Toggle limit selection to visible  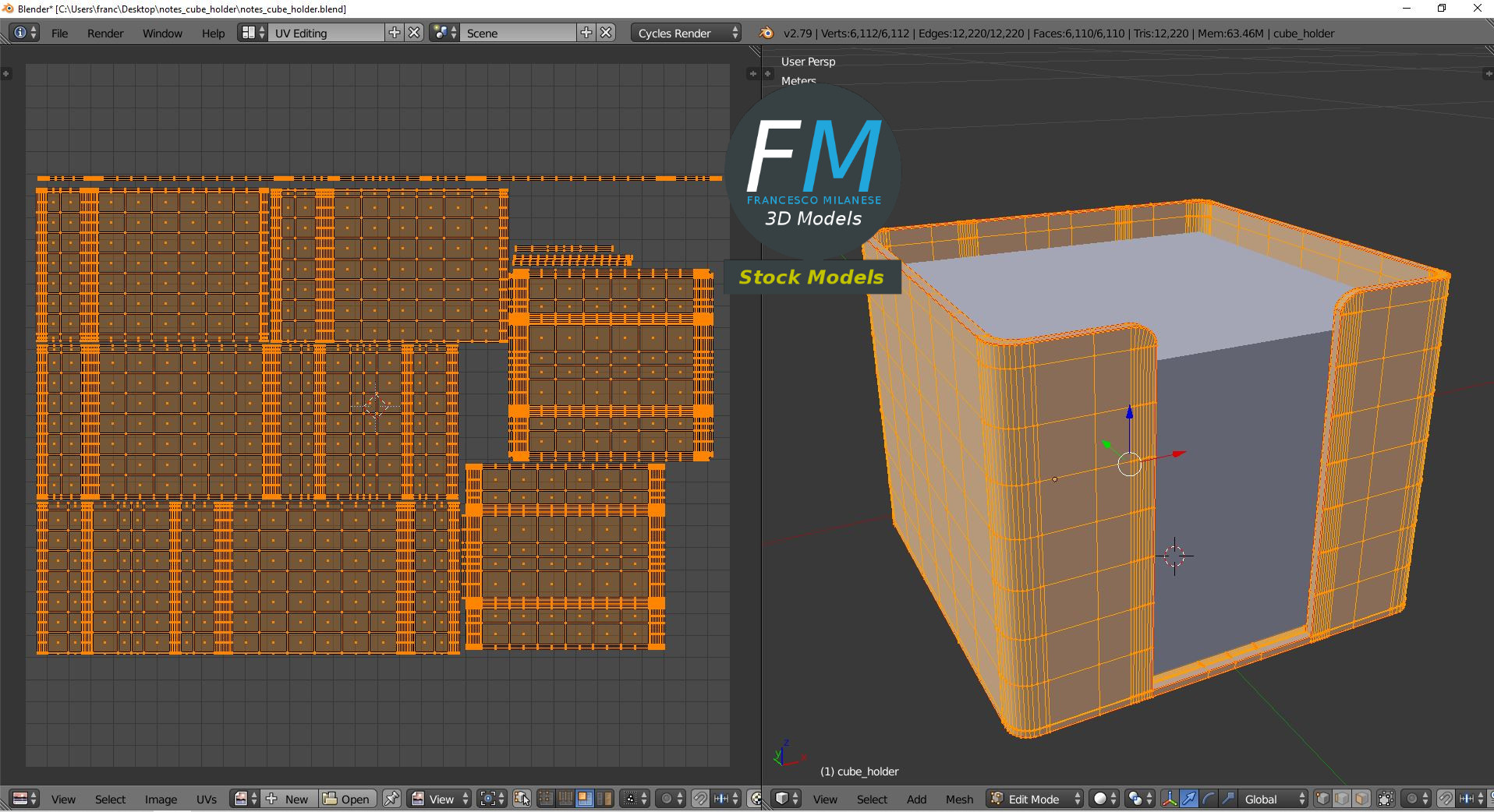[1386, 799]
